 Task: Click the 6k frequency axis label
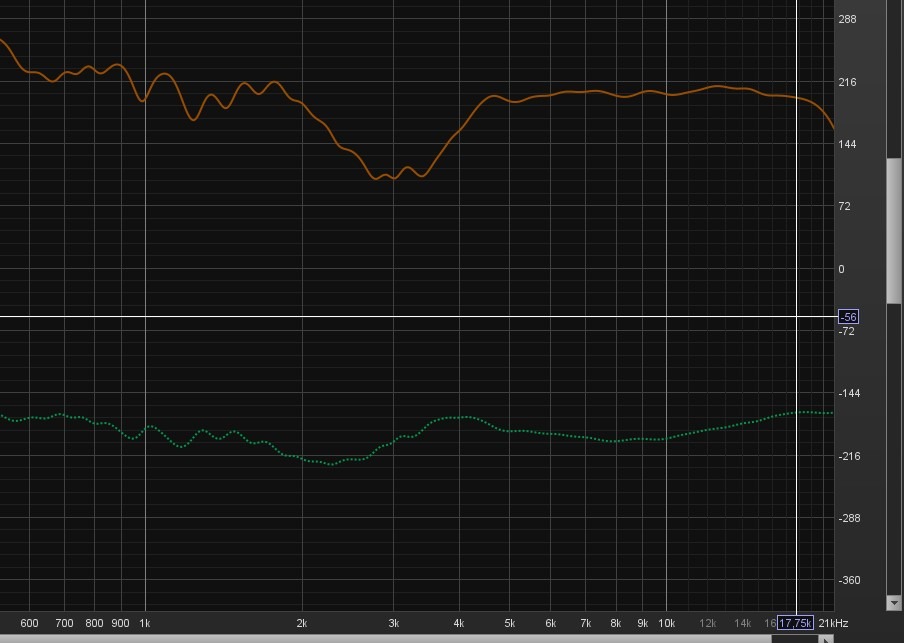(551, 623)
